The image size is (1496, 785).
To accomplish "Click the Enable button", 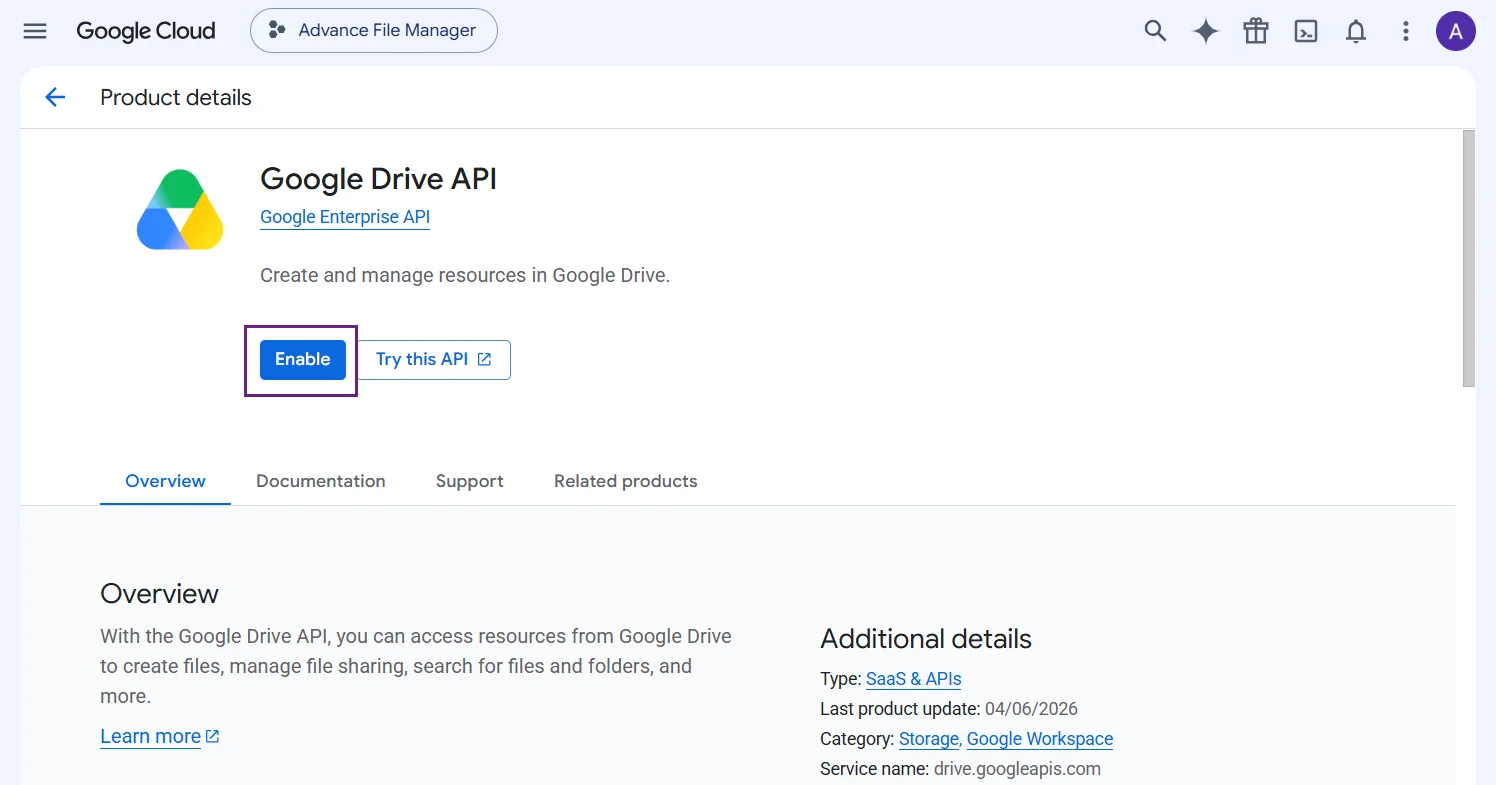I will coord(303,360).
